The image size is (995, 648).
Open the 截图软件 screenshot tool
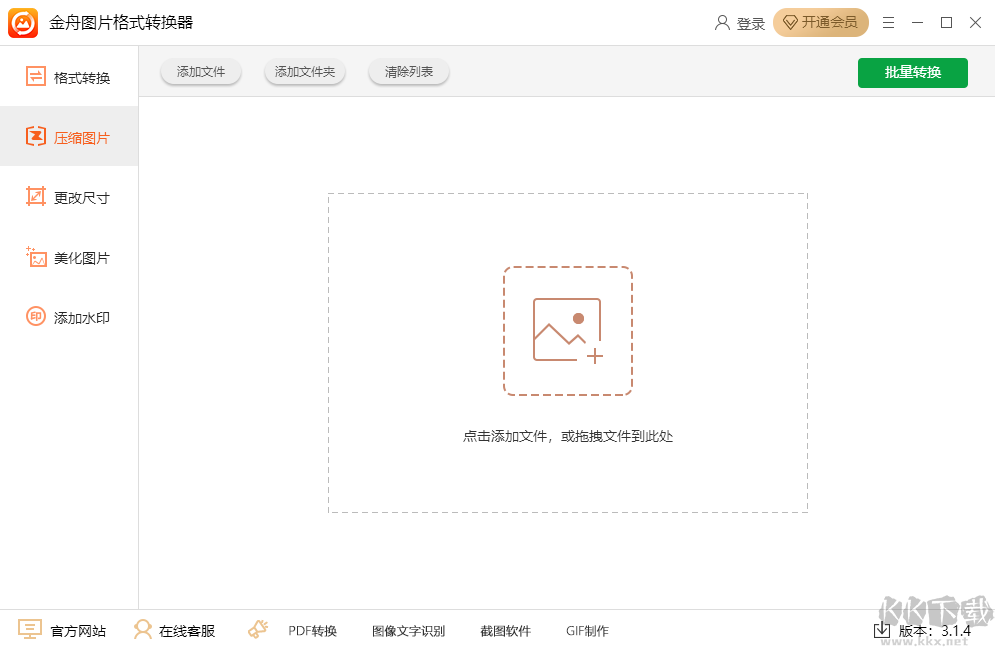pyautogui.click(x=505, y=630)
